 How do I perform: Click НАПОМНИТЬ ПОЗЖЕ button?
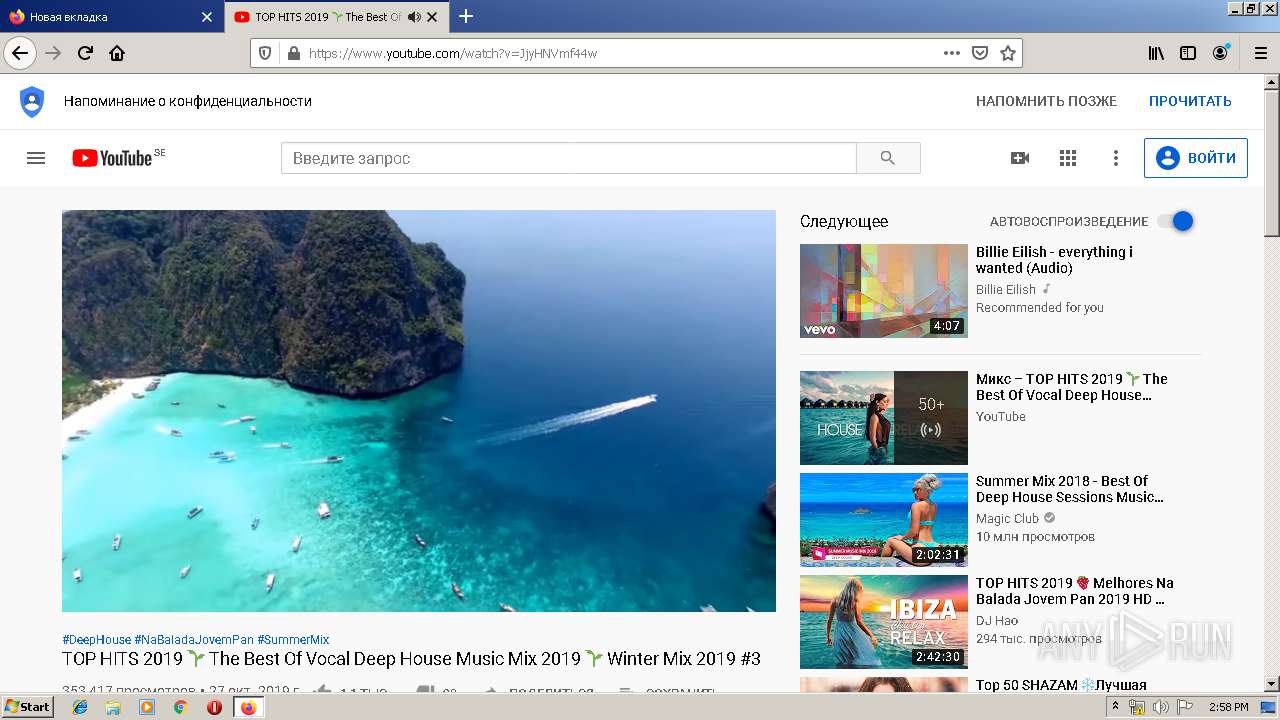tap(1046, 101)
